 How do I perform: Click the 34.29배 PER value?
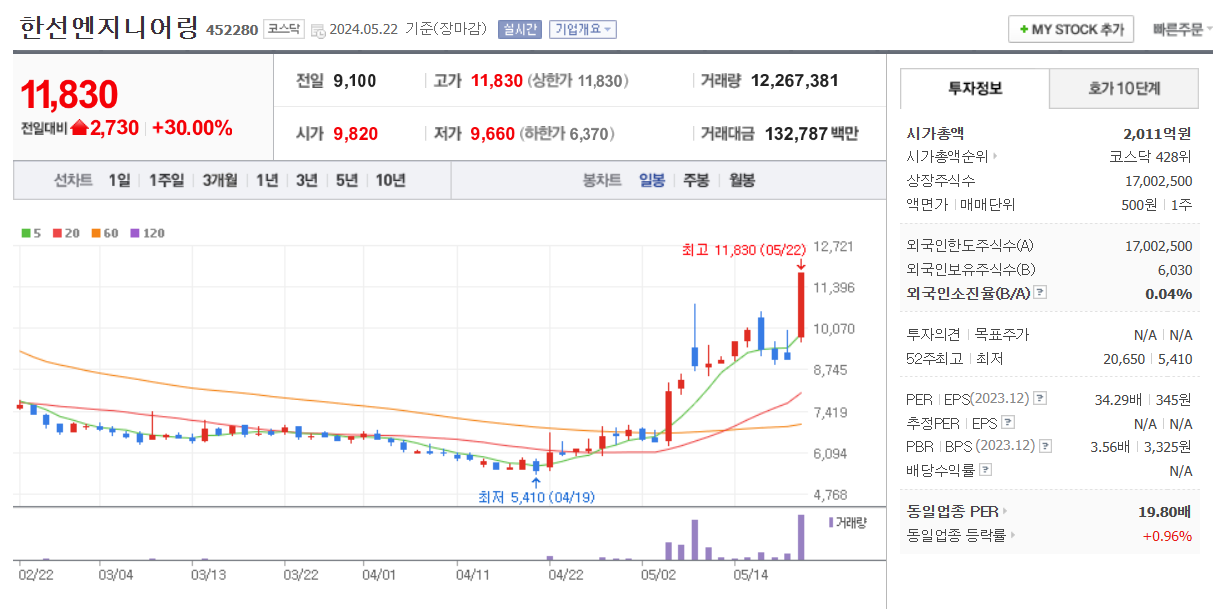(x=1118, y=399)
